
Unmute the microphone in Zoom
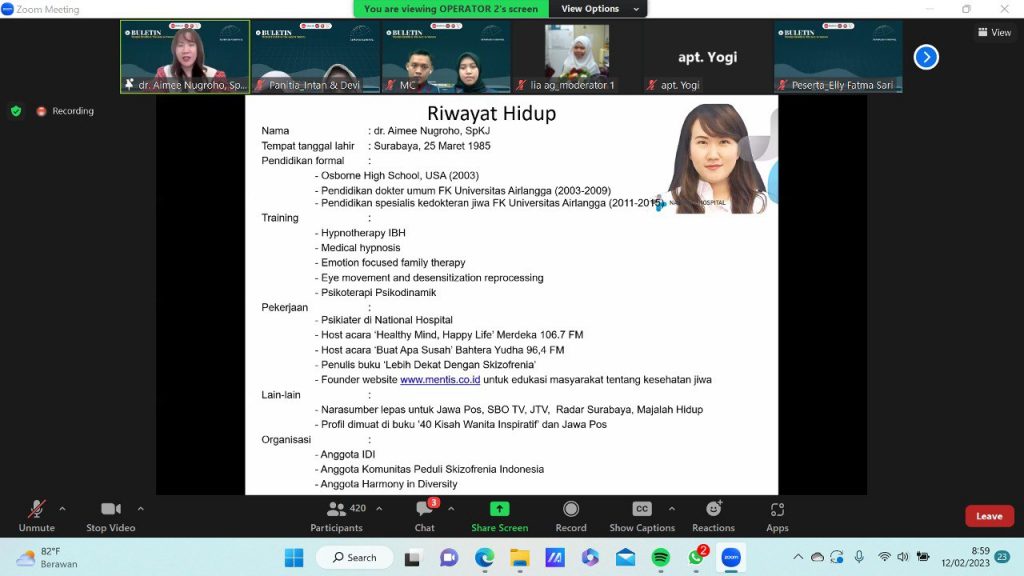click(x=37, y=515)
